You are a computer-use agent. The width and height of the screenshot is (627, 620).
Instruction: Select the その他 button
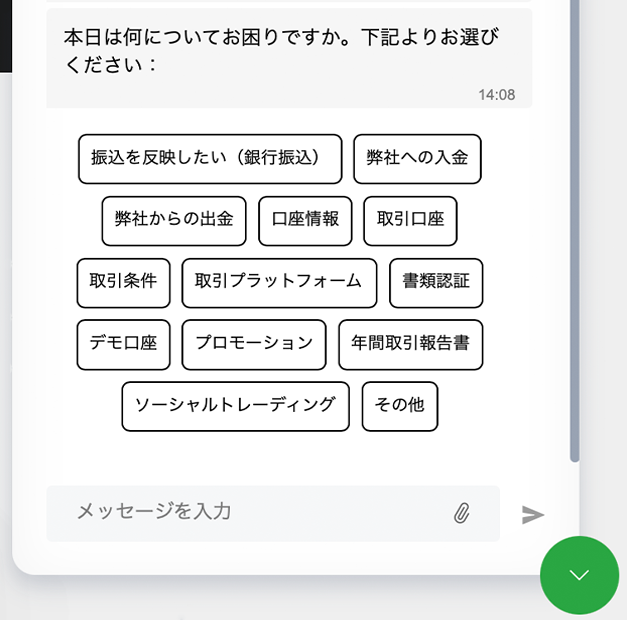(400, 406)
